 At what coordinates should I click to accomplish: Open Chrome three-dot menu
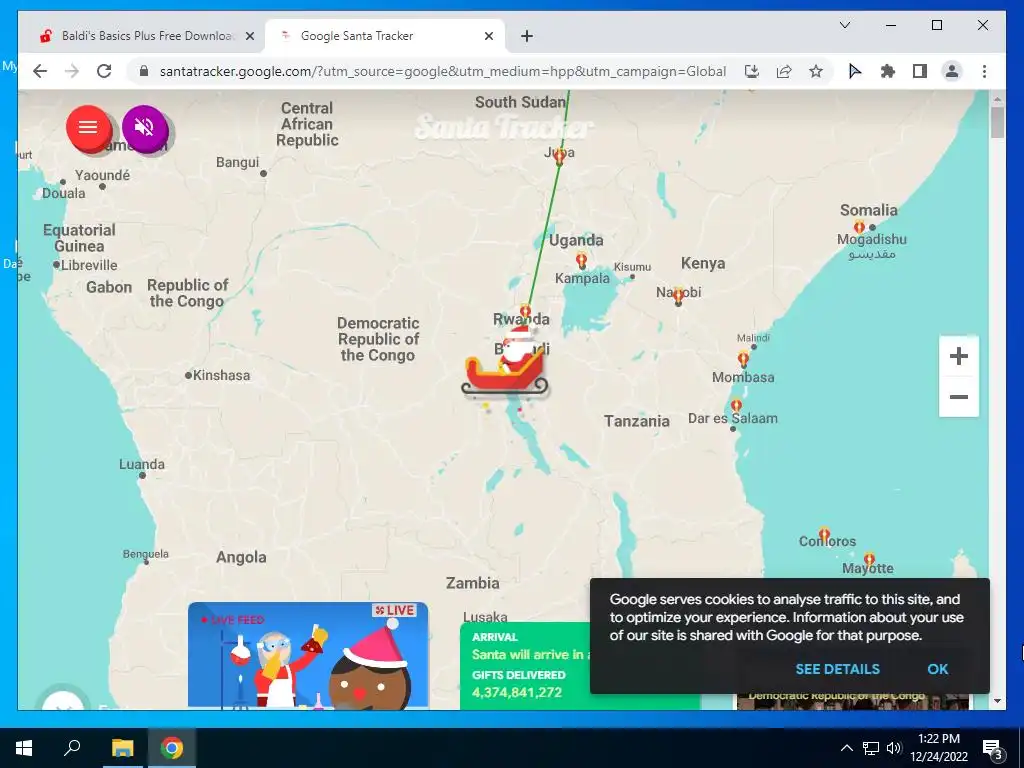[984, 71]
